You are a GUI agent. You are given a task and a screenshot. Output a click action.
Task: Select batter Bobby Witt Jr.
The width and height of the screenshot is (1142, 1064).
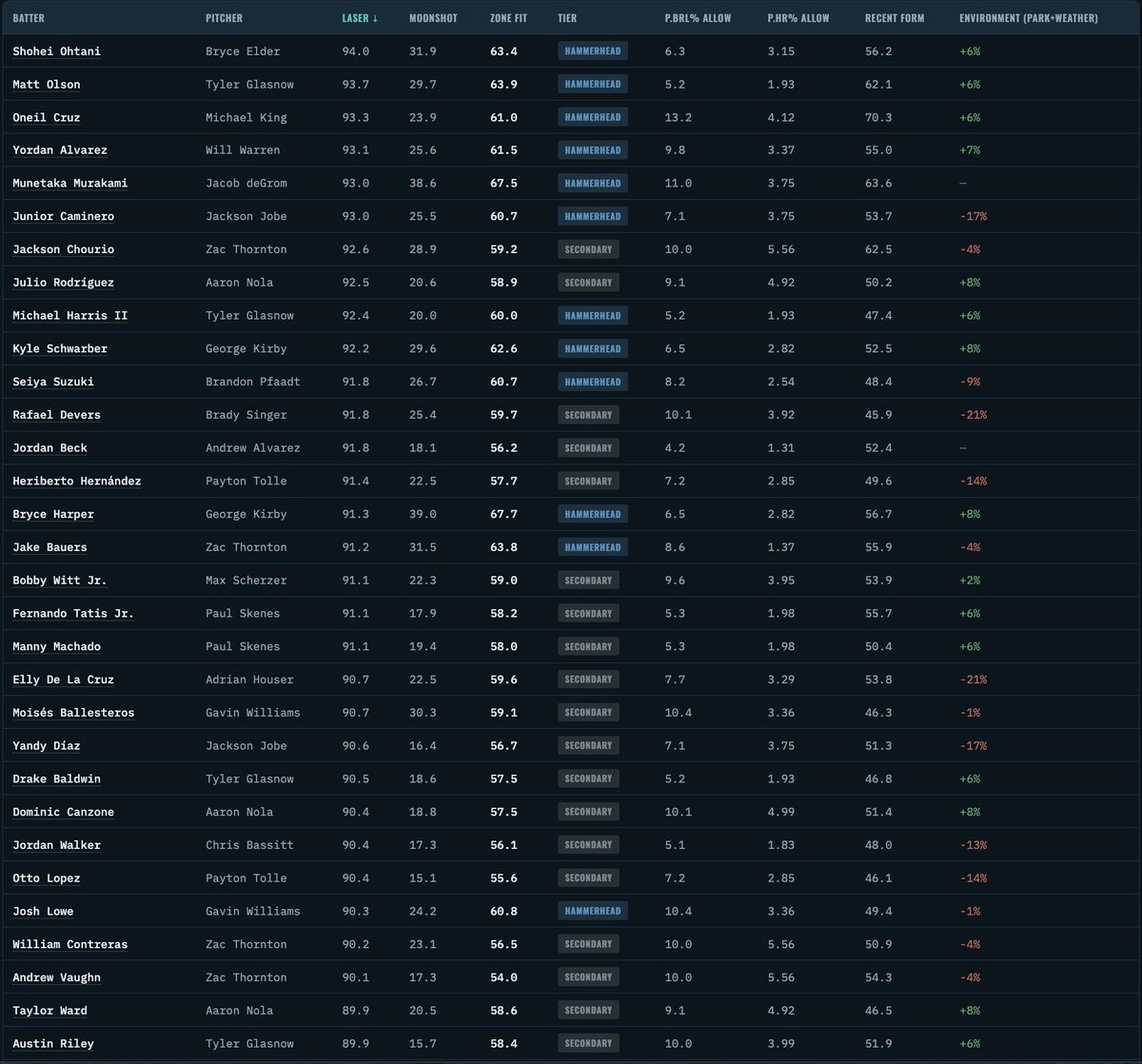[60, 581]
